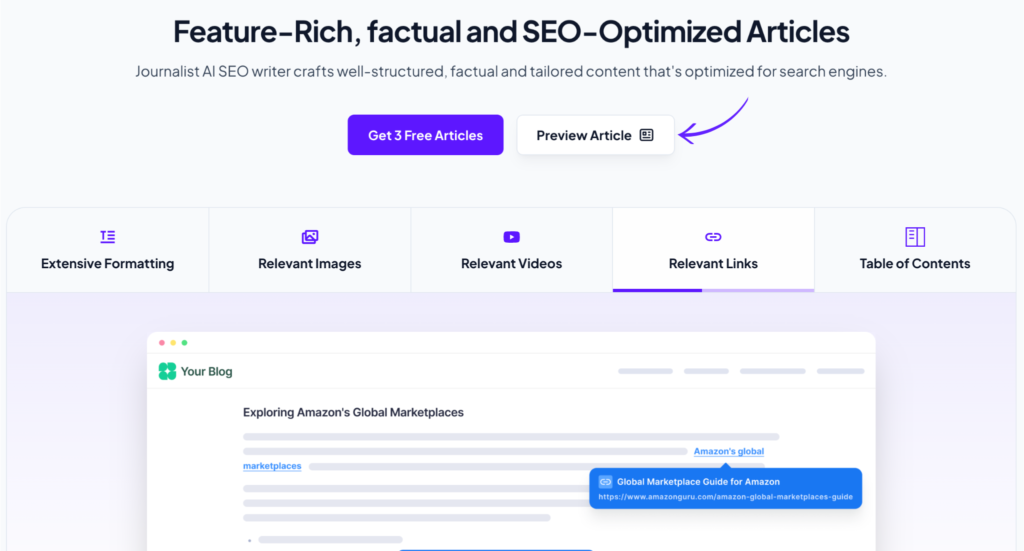Show the Table of Contents tab
This screenshot has width=1024, height=551.
pyautogui.click(x=915, y=249)
